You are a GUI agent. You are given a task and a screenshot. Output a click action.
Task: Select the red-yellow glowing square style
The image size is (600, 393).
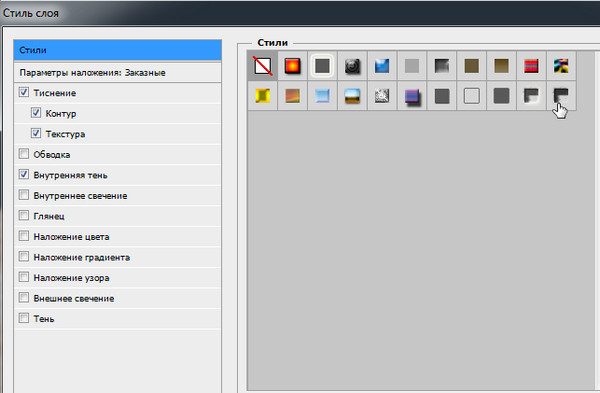click(x=292, y=66)
